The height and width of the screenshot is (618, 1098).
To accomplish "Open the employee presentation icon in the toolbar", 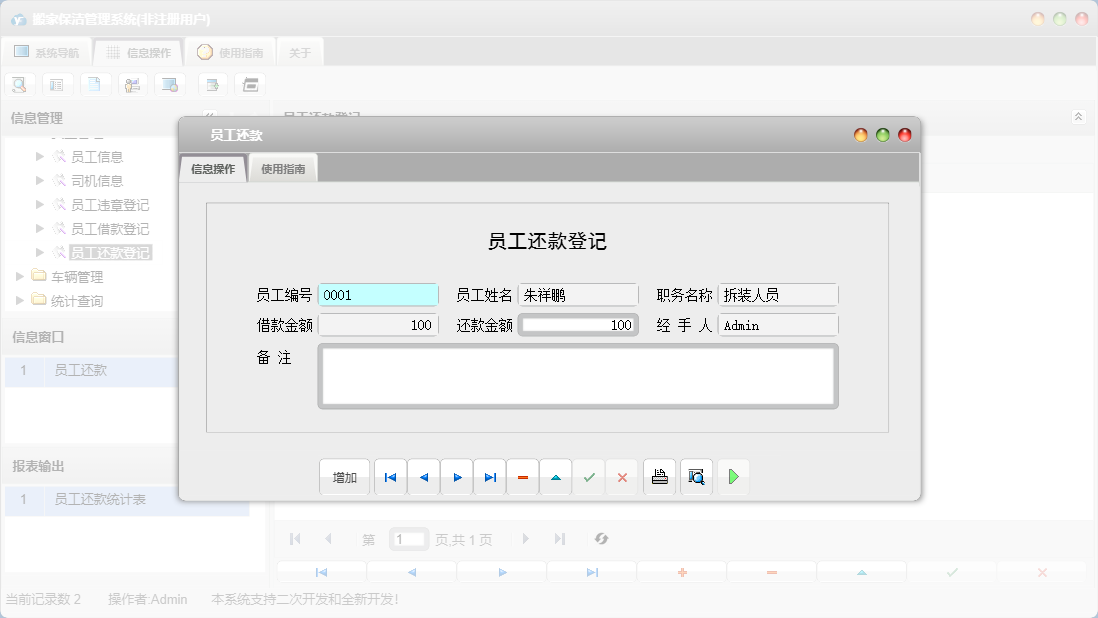I will point(132,84).
